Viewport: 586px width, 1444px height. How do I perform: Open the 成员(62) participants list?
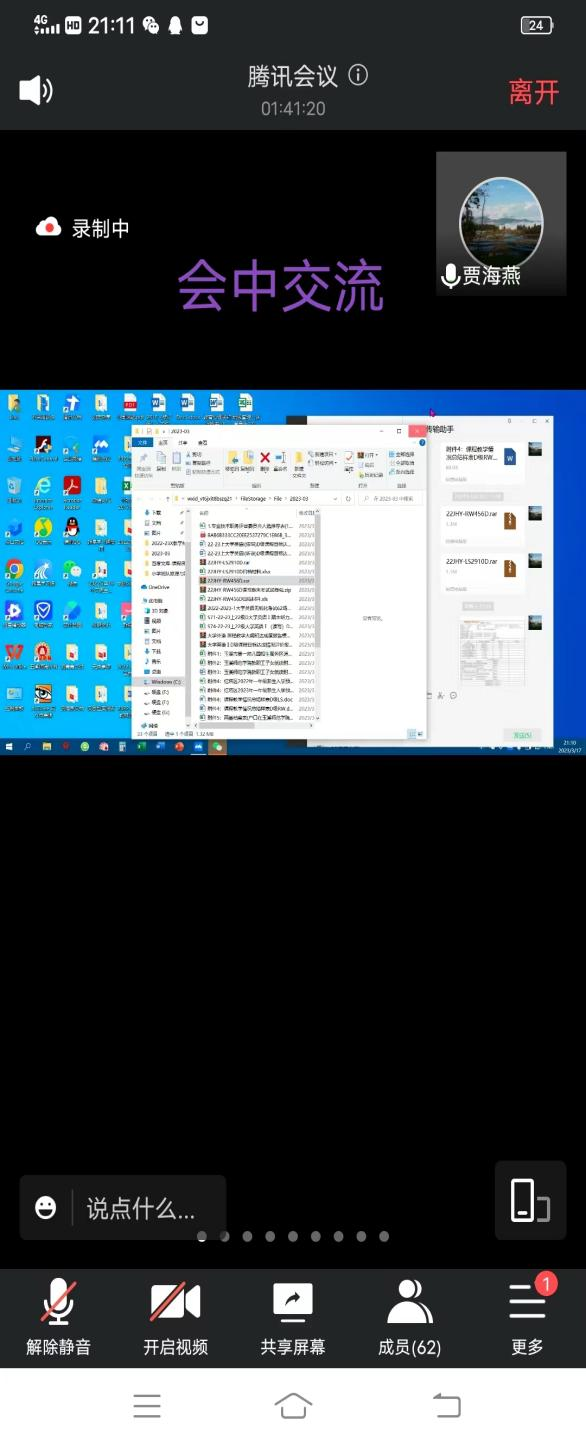pos(410,1317)
